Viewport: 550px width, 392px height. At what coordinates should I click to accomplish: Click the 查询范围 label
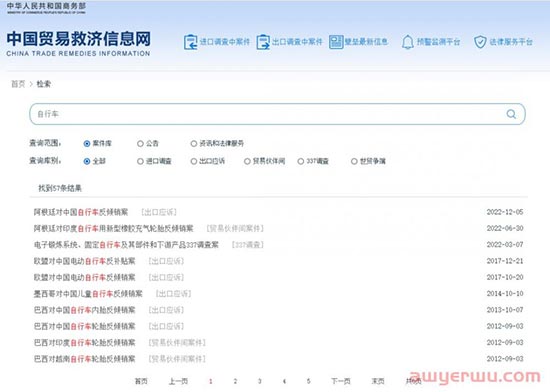[x=45, y=143]
